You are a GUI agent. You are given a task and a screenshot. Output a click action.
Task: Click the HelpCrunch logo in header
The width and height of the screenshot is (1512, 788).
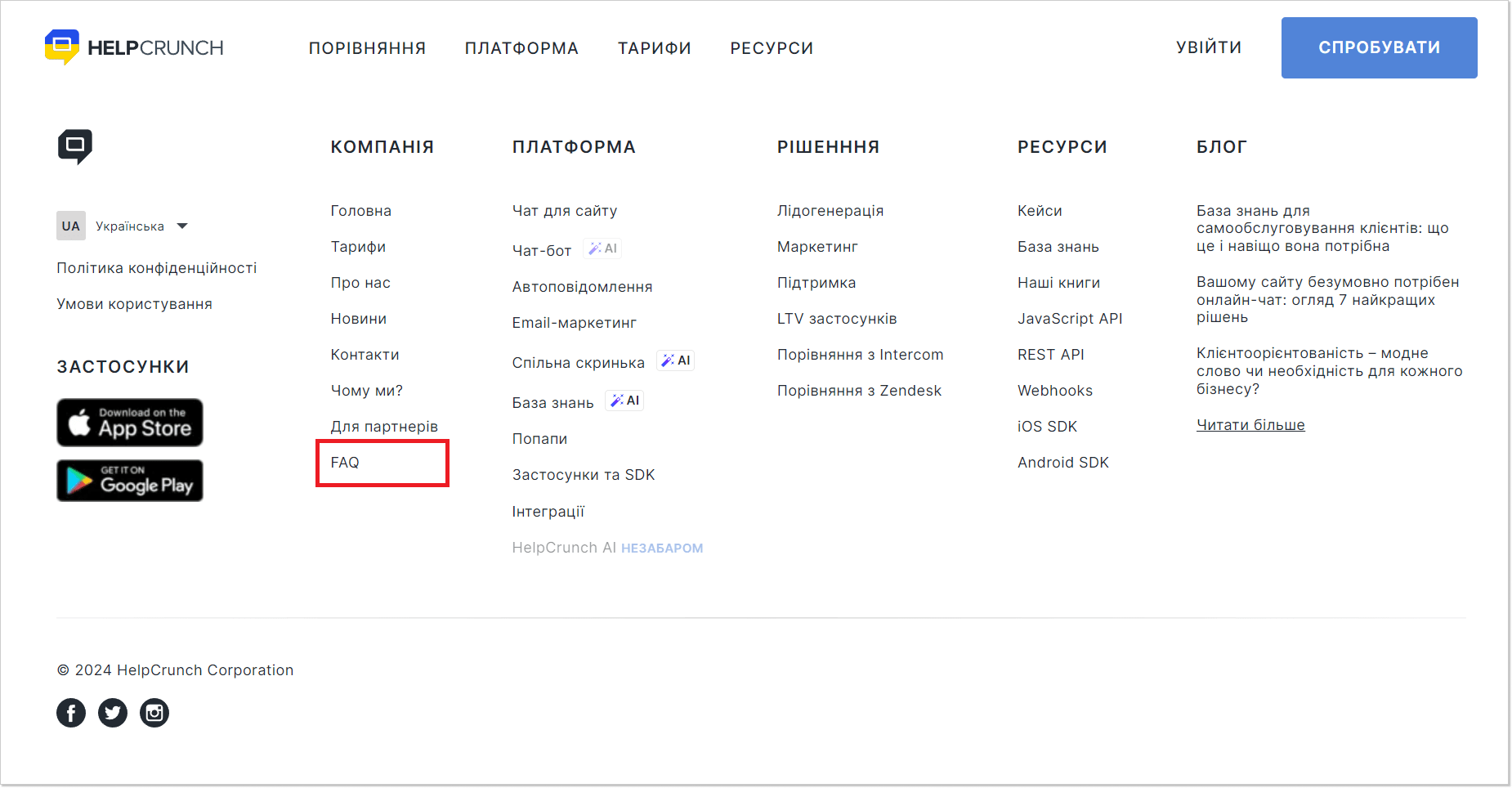[134, 47]
